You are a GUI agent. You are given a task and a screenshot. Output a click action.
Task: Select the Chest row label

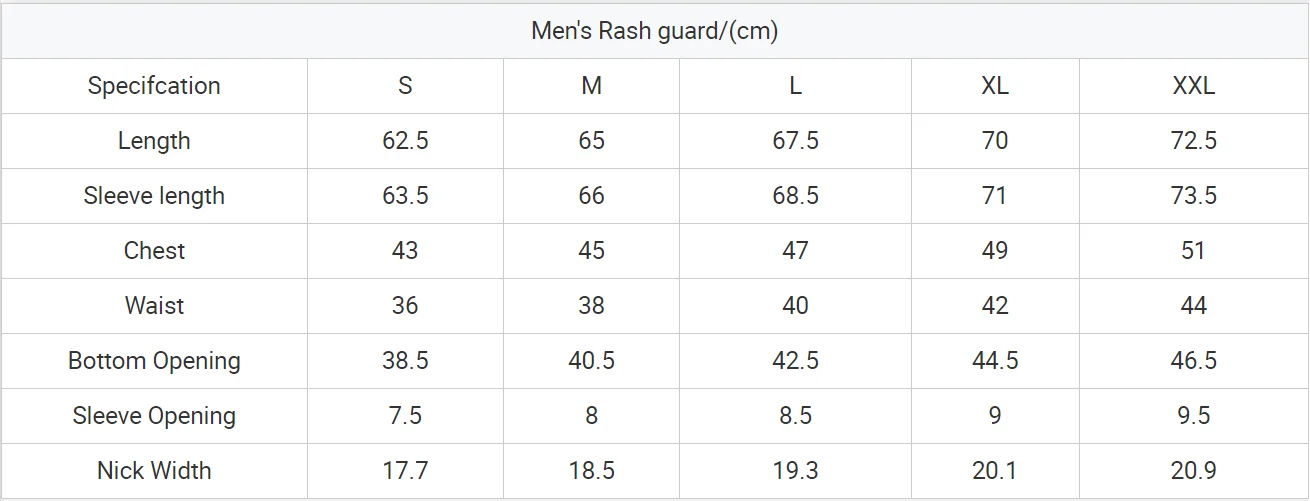click(x=154, y=251)
